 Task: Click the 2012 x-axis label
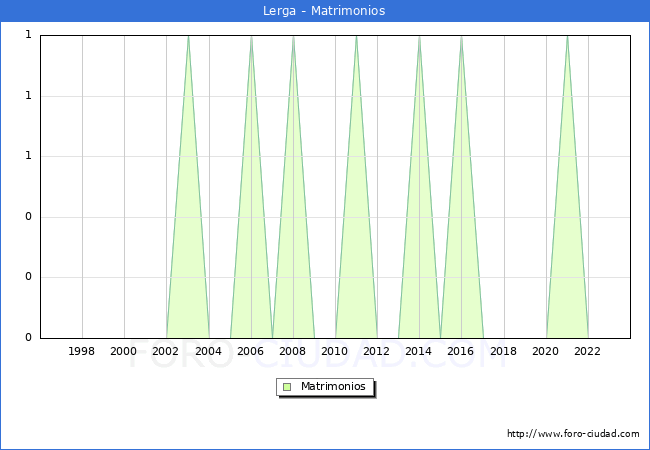[377, 351]
